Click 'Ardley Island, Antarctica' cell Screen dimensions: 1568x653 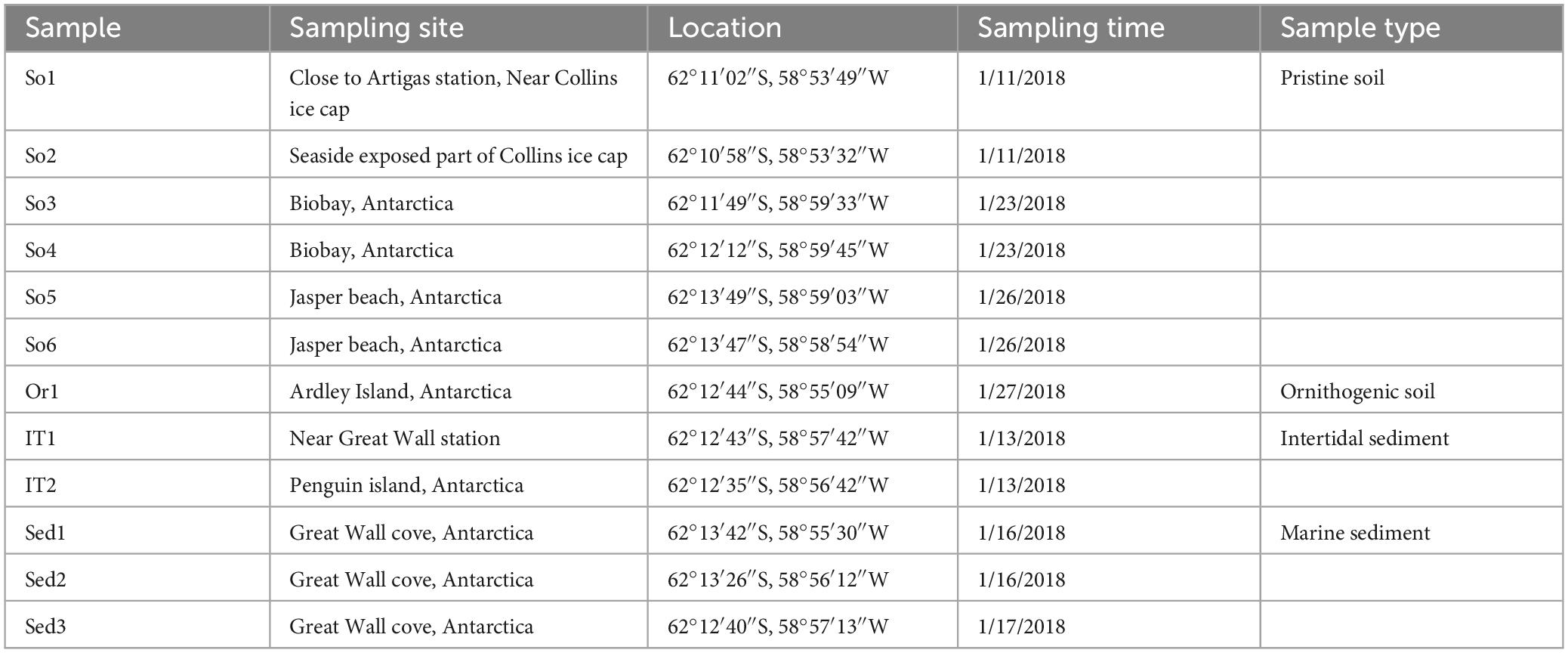(458, 391)
